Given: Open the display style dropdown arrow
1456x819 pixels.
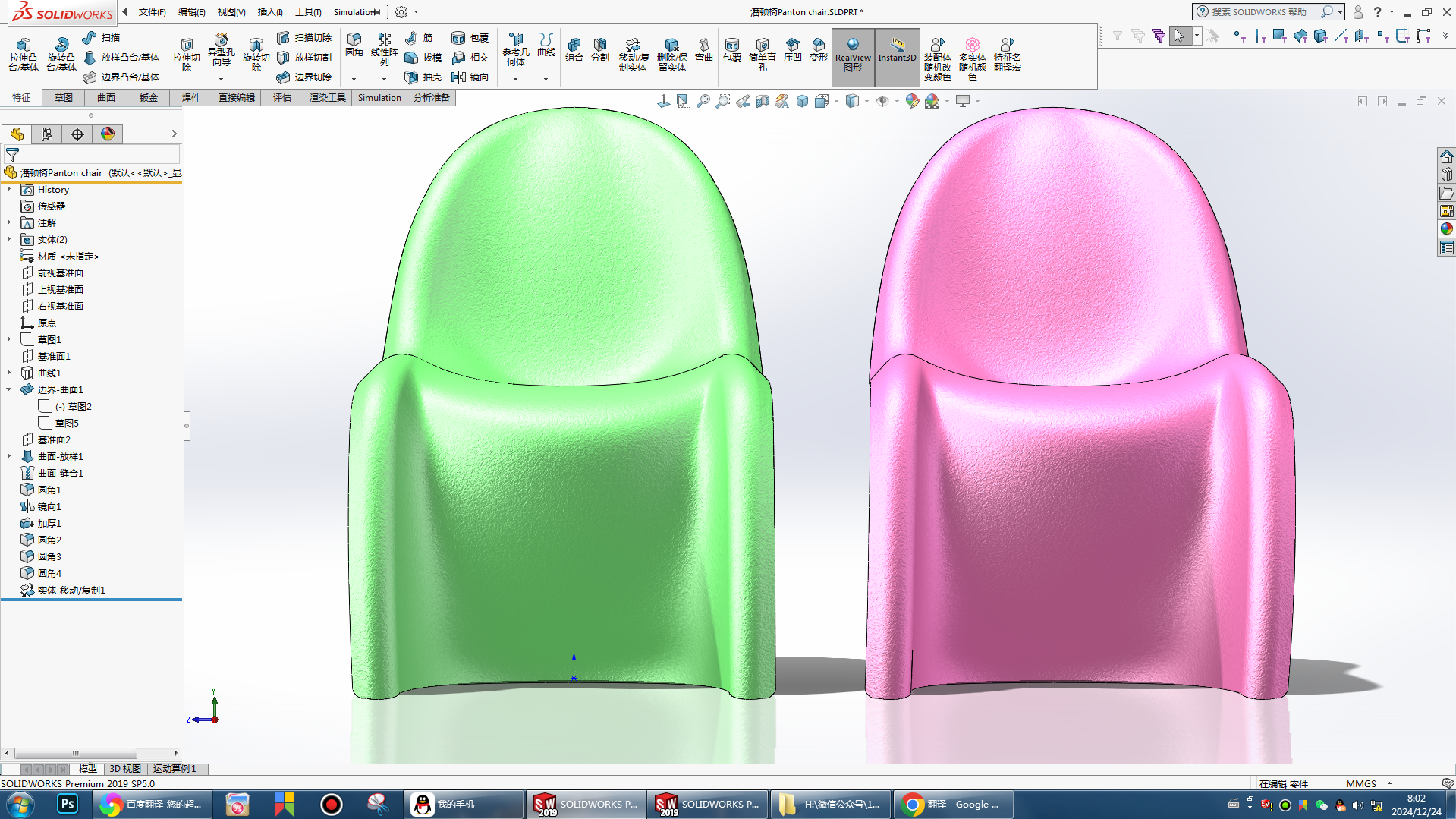Looking at the screenshot, I should (x=866, y=100).
